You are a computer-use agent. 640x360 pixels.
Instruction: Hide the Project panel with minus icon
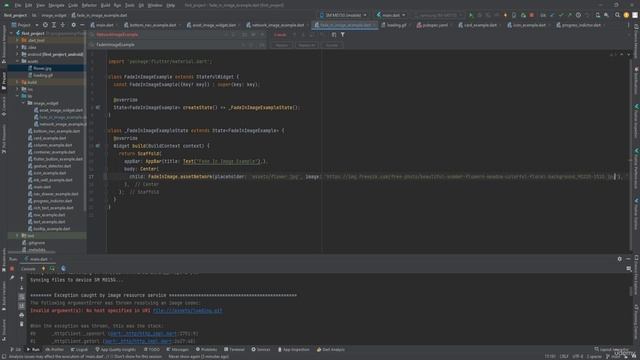point(82,25)
